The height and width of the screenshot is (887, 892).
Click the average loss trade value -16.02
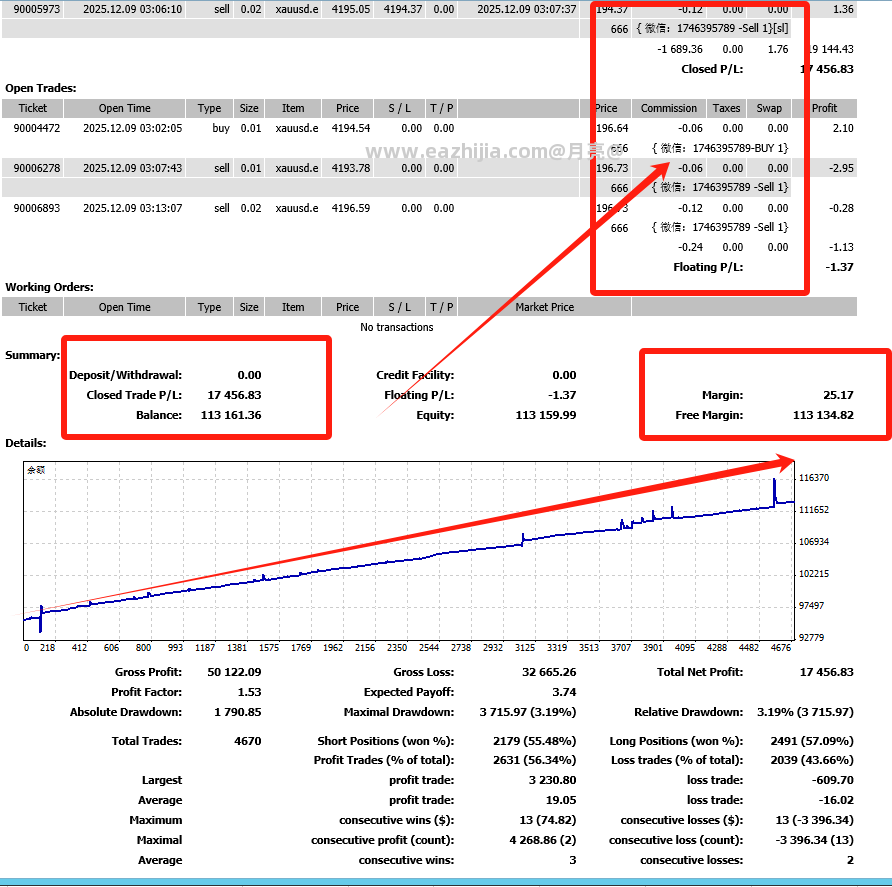(836, 800)
